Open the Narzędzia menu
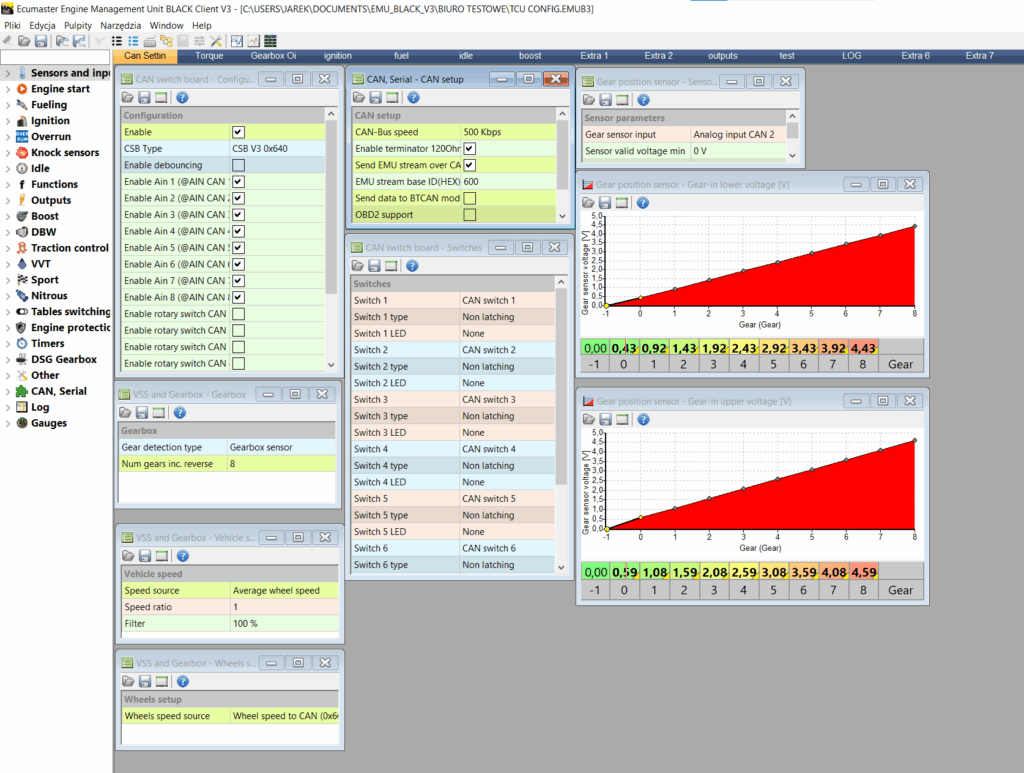Viewport: 1024px width, 773px height. click(121, 25)
